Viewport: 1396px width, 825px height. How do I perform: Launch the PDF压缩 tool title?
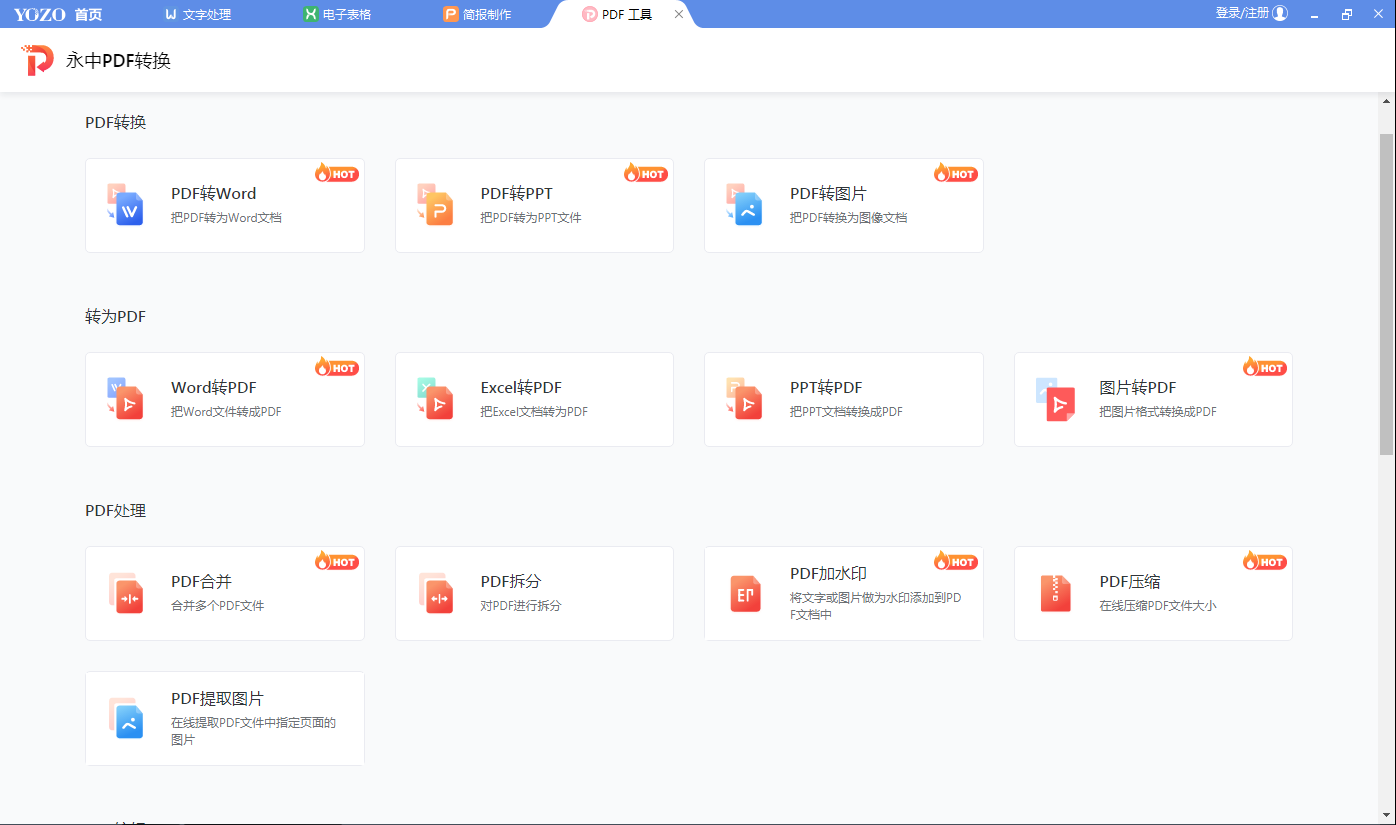click(x=1130, y=582)
